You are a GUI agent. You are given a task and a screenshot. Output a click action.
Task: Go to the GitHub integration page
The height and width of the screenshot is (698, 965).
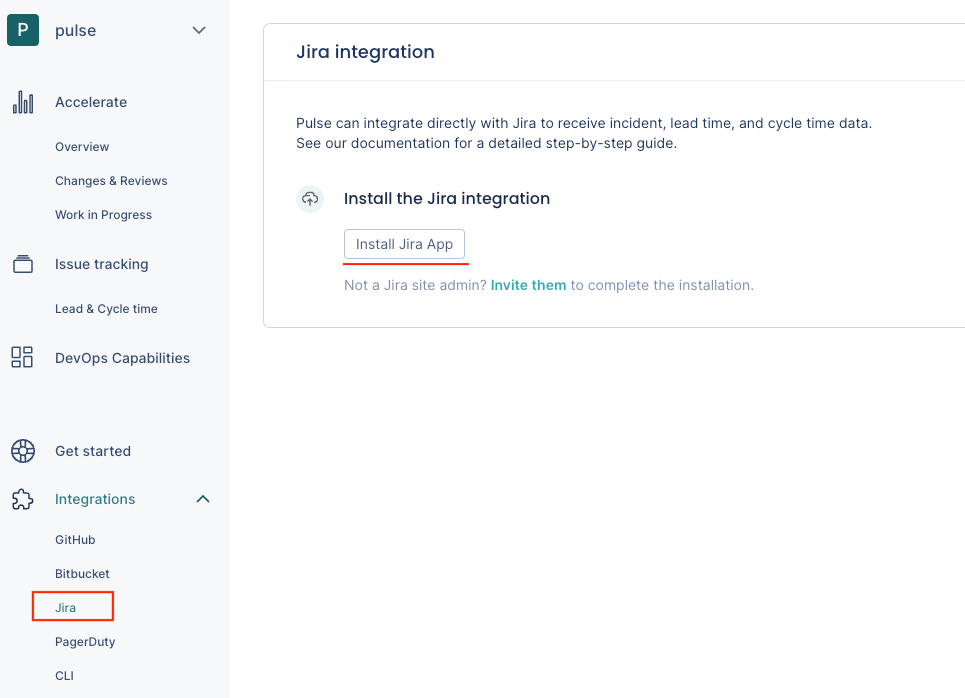[x=75, y=539]
